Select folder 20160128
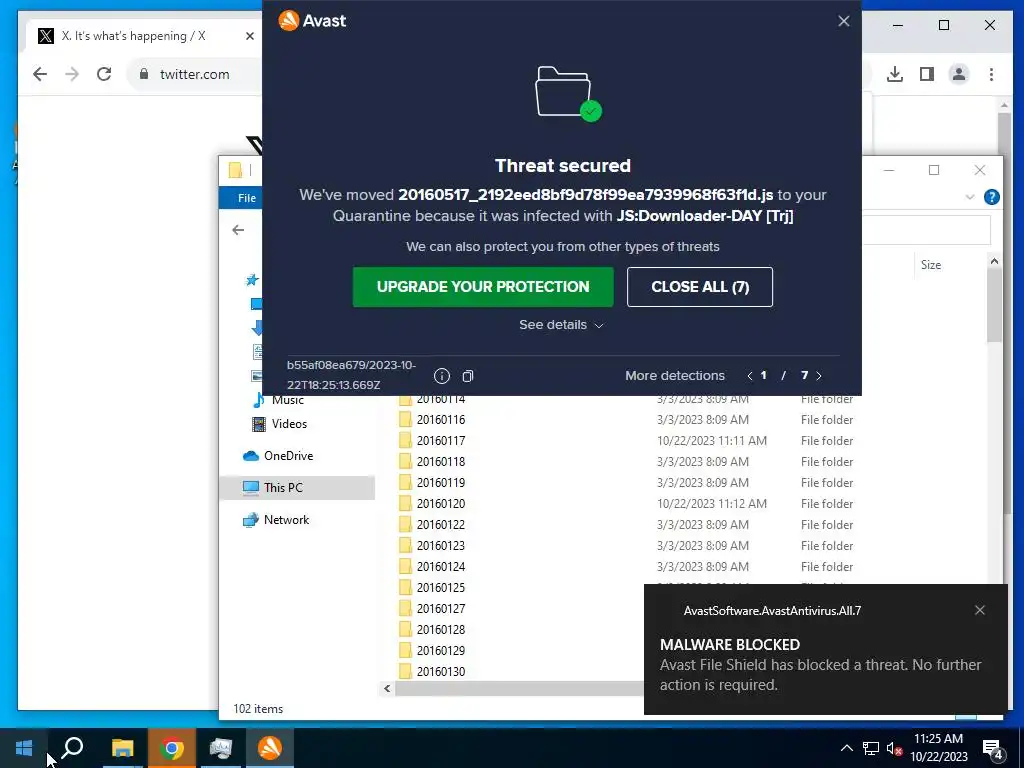1024x768 pixels. click(x=441, y=630)
